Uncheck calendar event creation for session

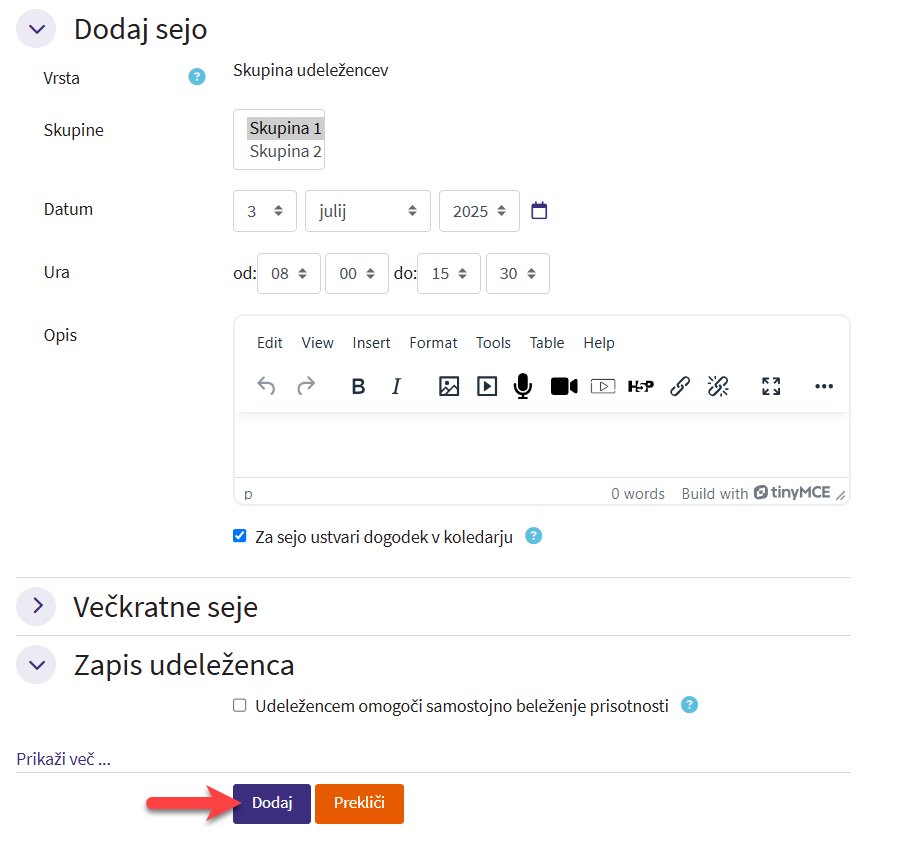(x=240, y=536)
